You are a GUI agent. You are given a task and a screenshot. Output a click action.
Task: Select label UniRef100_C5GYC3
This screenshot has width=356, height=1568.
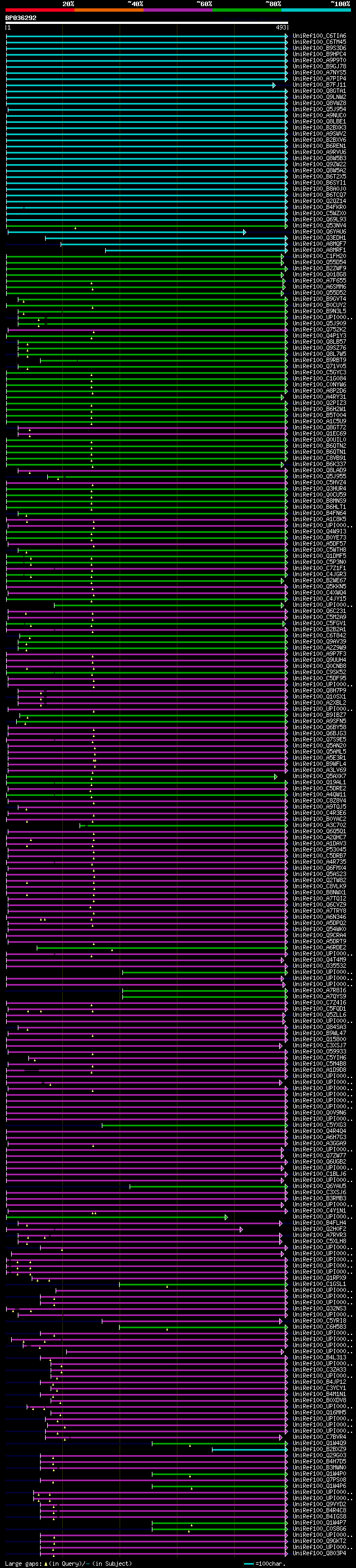click(x=319, y=372)
